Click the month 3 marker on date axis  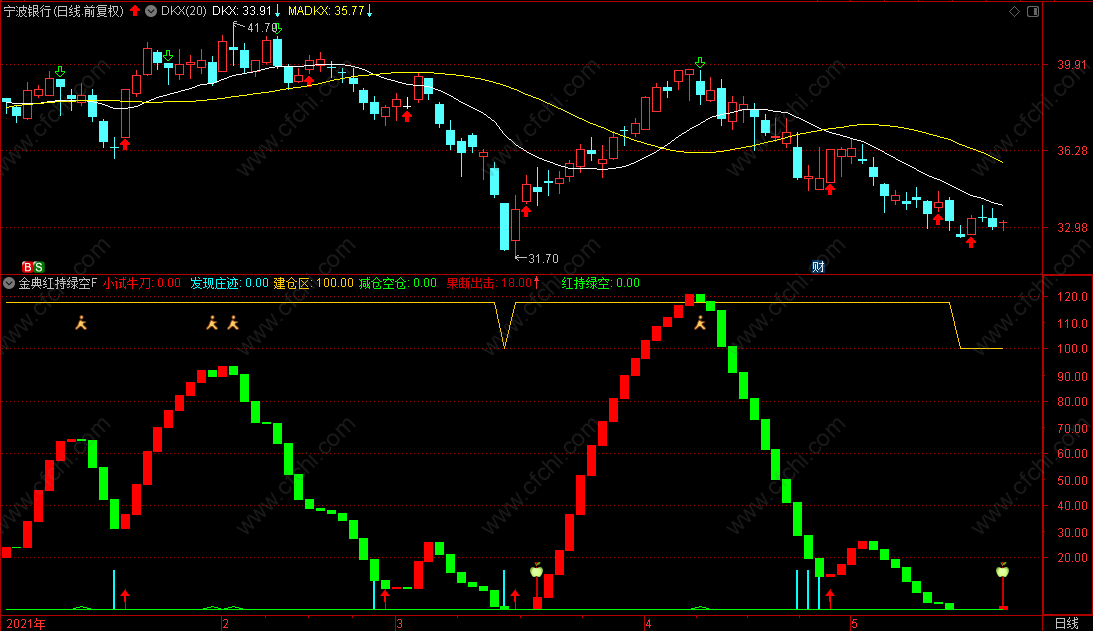(400, 623)
